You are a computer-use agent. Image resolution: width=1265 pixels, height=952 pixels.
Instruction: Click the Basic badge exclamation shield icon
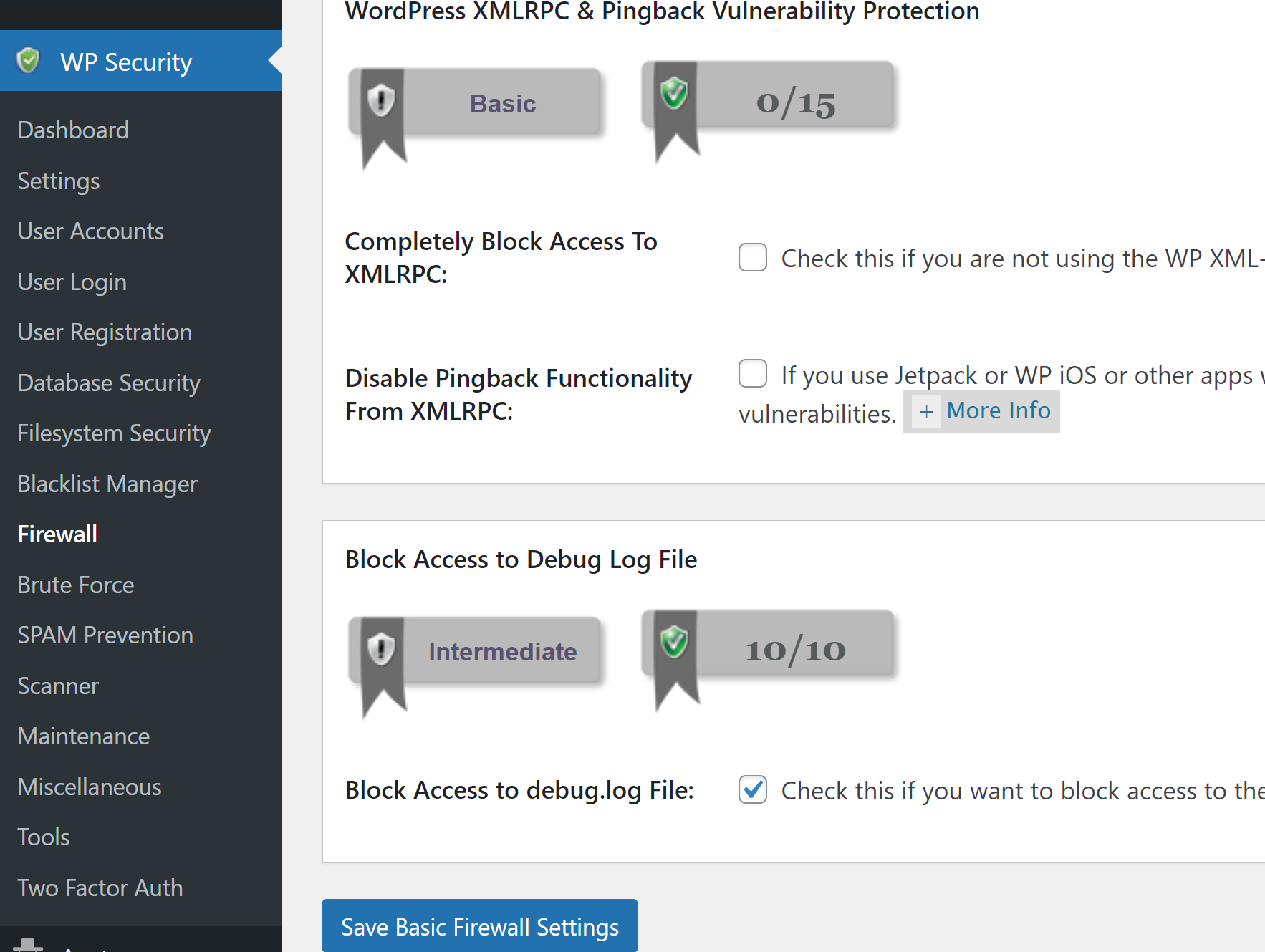381,100
